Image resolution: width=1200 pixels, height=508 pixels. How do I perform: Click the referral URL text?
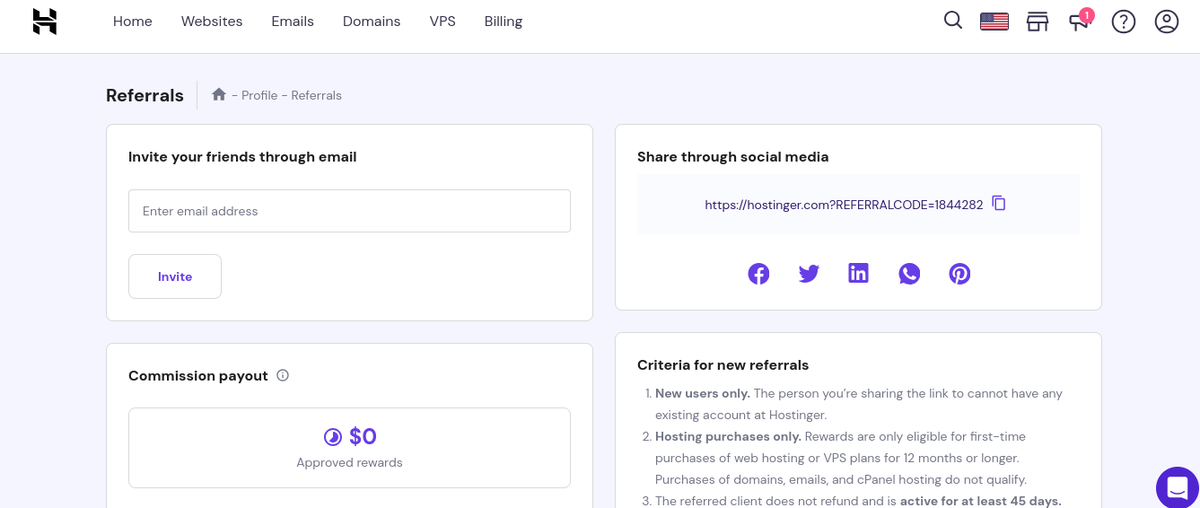pos(844,204)
